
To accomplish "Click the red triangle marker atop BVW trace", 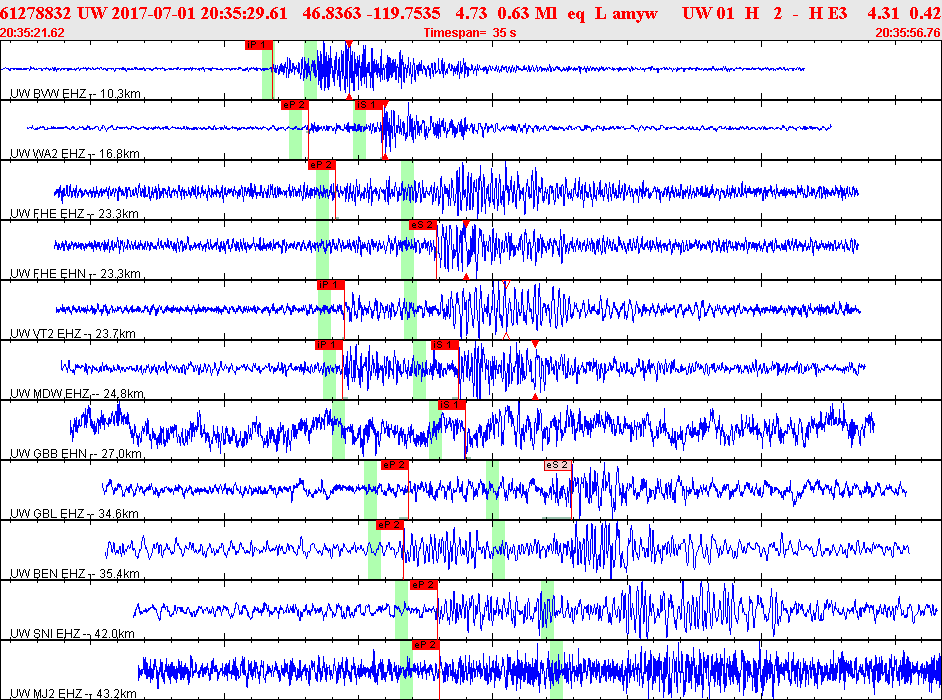I will 348,44.
